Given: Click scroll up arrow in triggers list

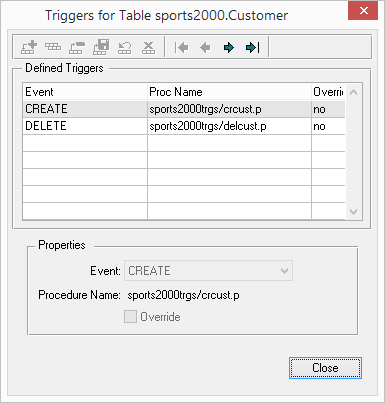Looking at the screenshot, I should pyautogui.click(x=354, y=92).
